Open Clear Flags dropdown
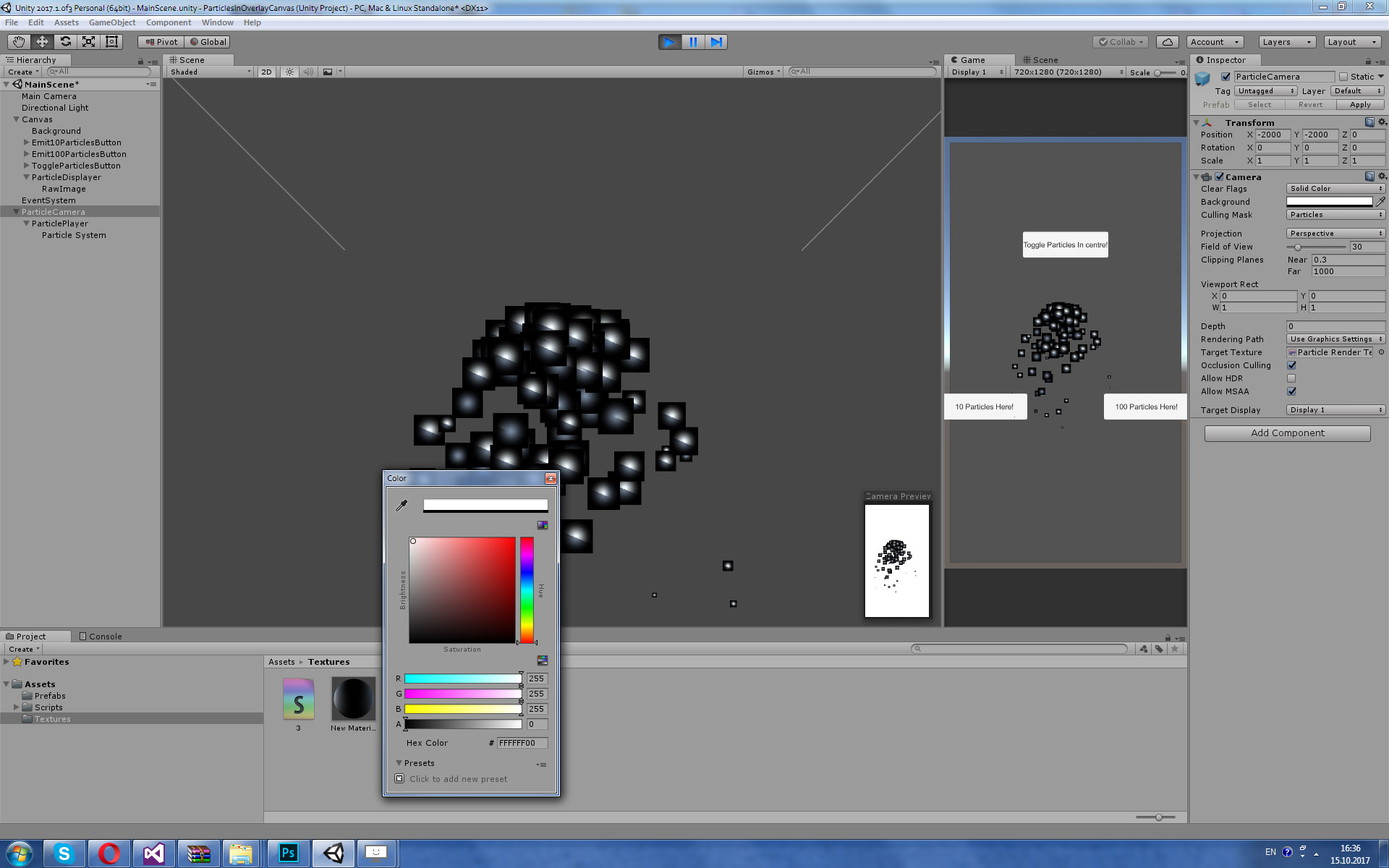1389x868 pixels. [1335, 189]
